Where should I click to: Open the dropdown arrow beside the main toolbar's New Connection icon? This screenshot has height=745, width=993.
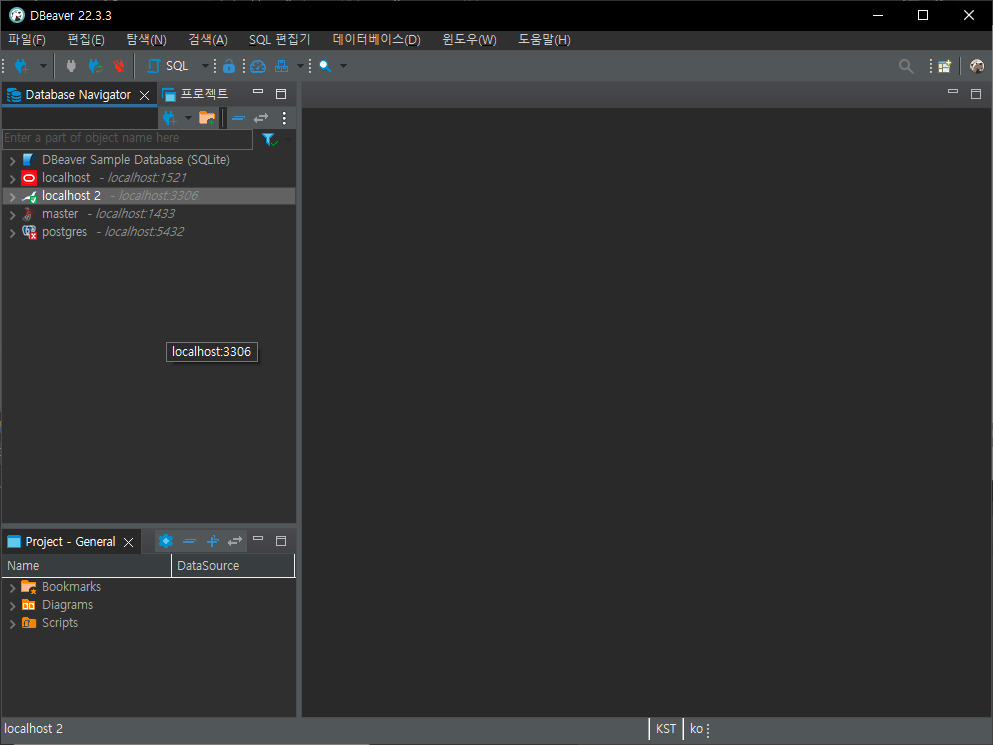point(43,66)
